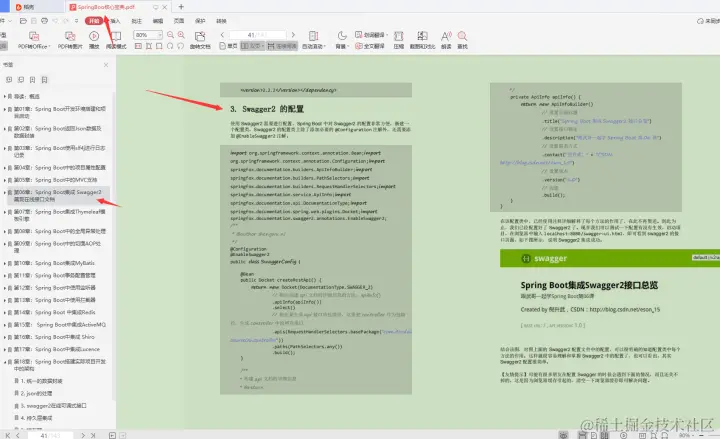
Task: Jump to first page in status bar
Action: pyautogui.click(x=7, y=435)
